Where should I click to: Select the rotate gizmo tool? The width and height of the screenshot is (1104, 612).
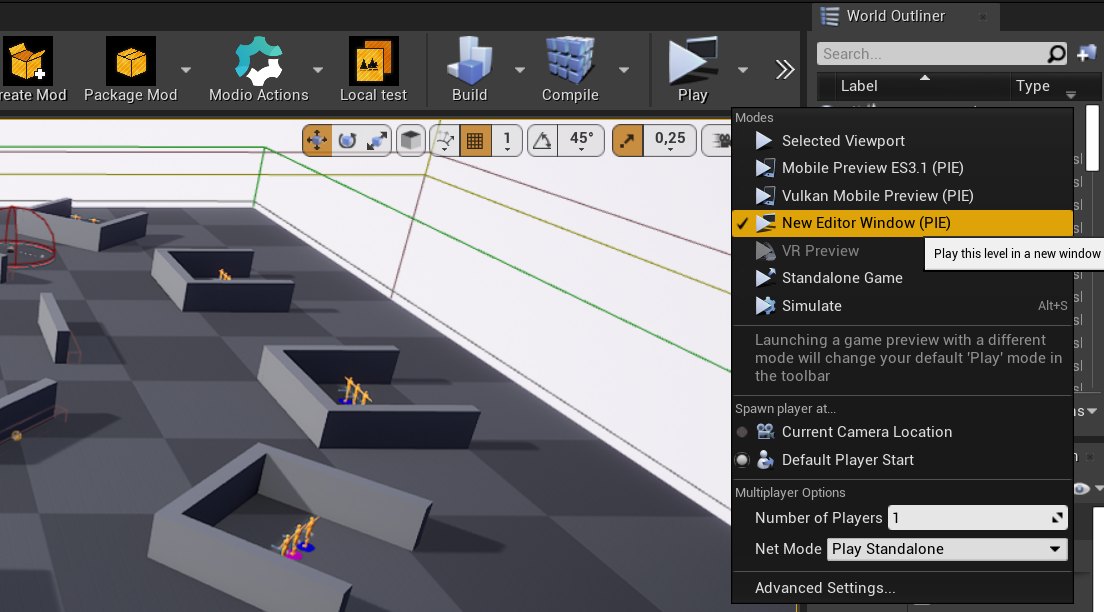coord(347,140)
